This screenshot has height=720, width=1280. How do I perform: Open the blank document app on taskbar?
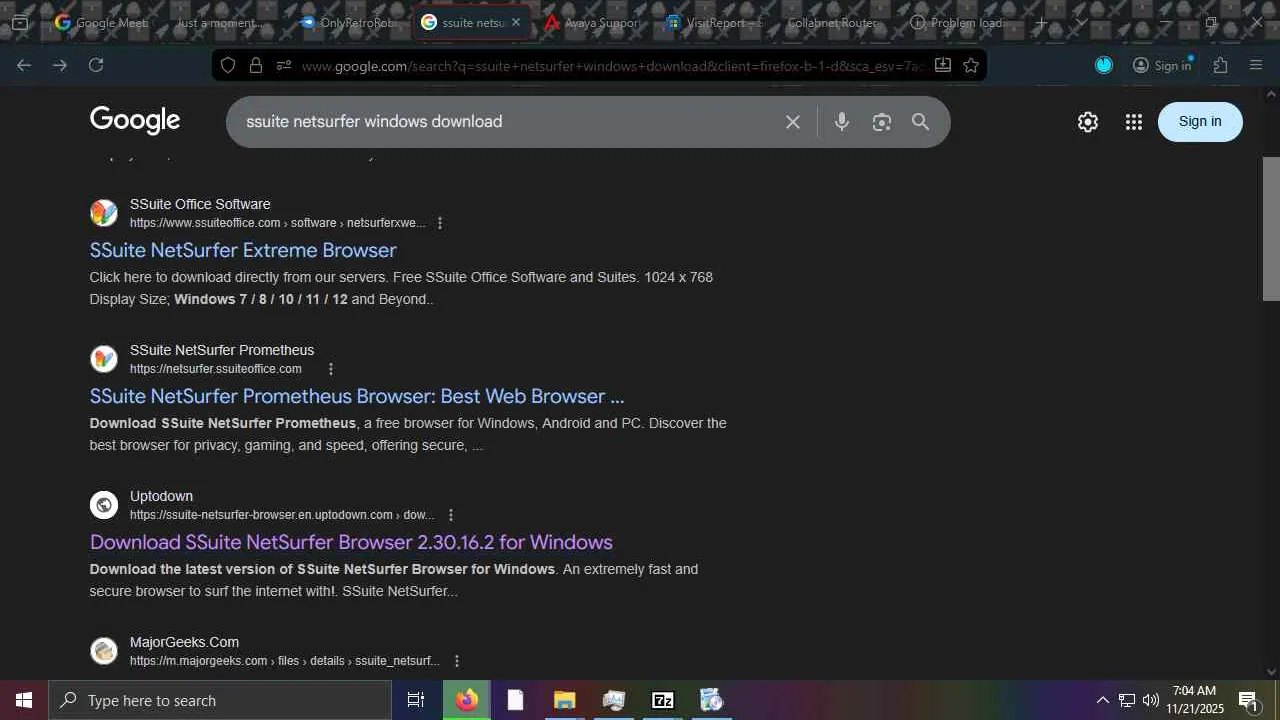pyautogui.click(x=515, y=700)
